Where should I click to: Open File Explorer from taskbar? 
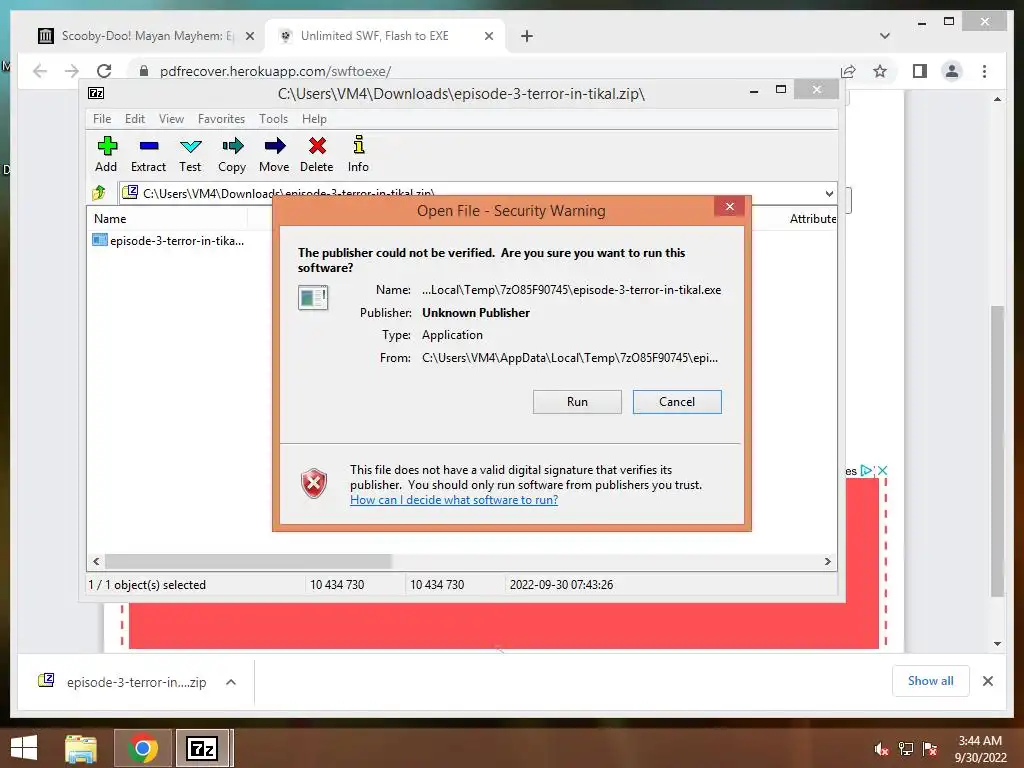click(x=81, y=748)
